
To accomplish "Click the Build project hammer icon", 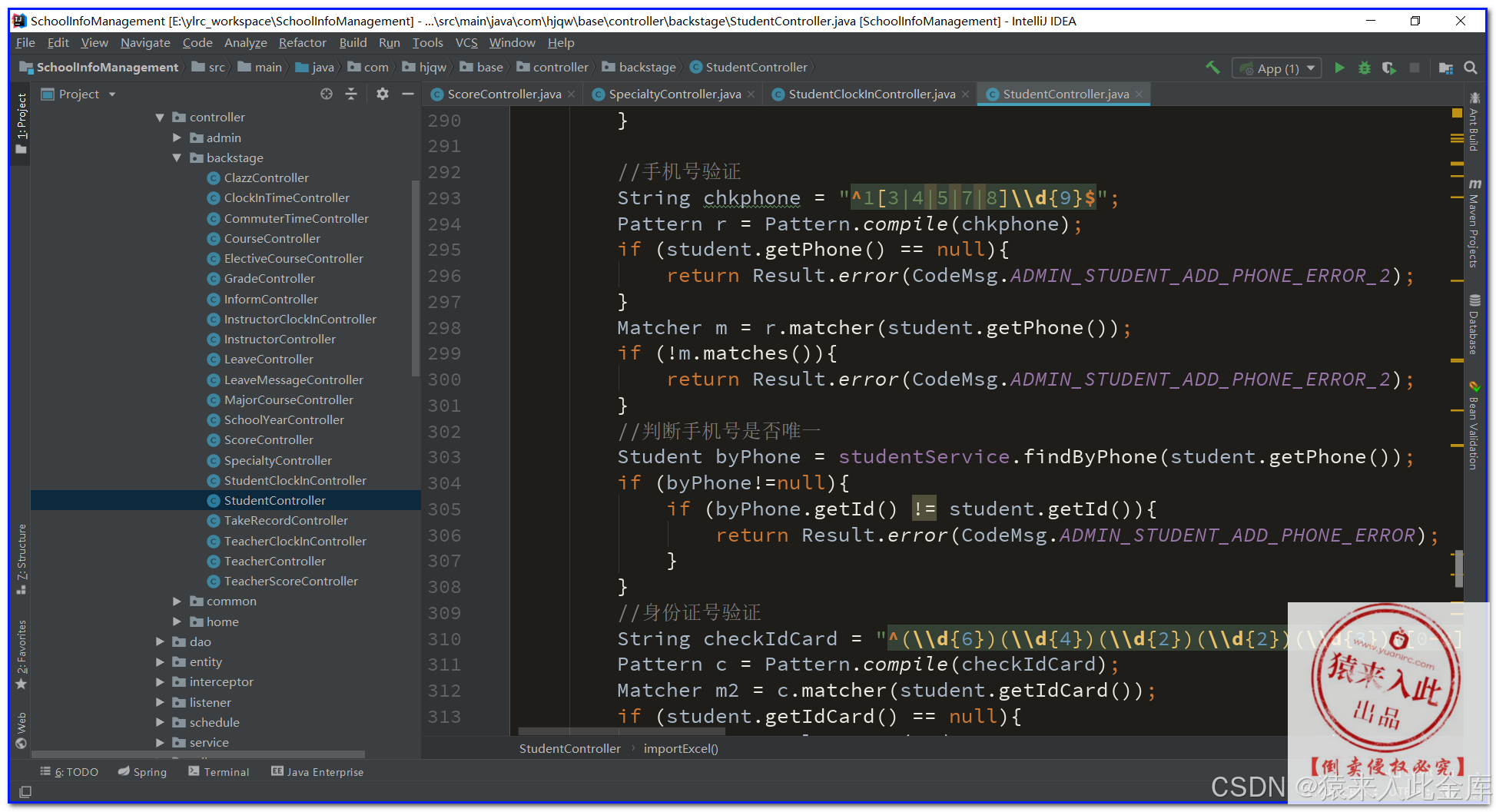I will pos(1212,68).
